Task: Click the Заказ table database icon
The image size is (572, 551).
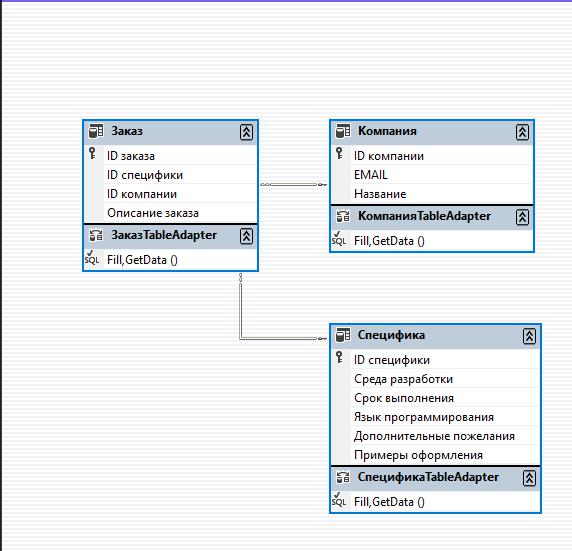Action: [96, 131]
